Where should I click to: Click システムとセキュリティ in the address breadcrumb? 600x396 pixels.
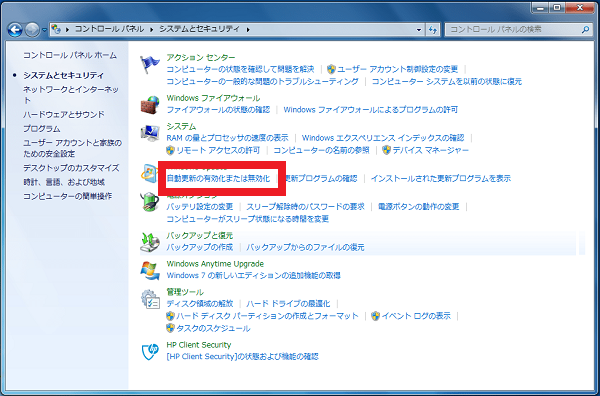pos(199,29)
